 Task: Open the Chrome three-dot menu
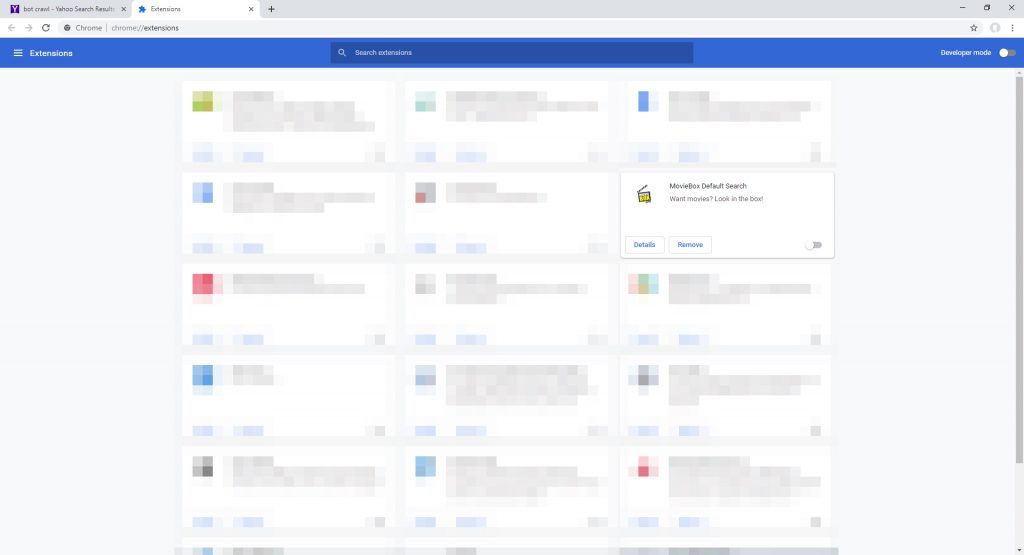pos(1012,28)
